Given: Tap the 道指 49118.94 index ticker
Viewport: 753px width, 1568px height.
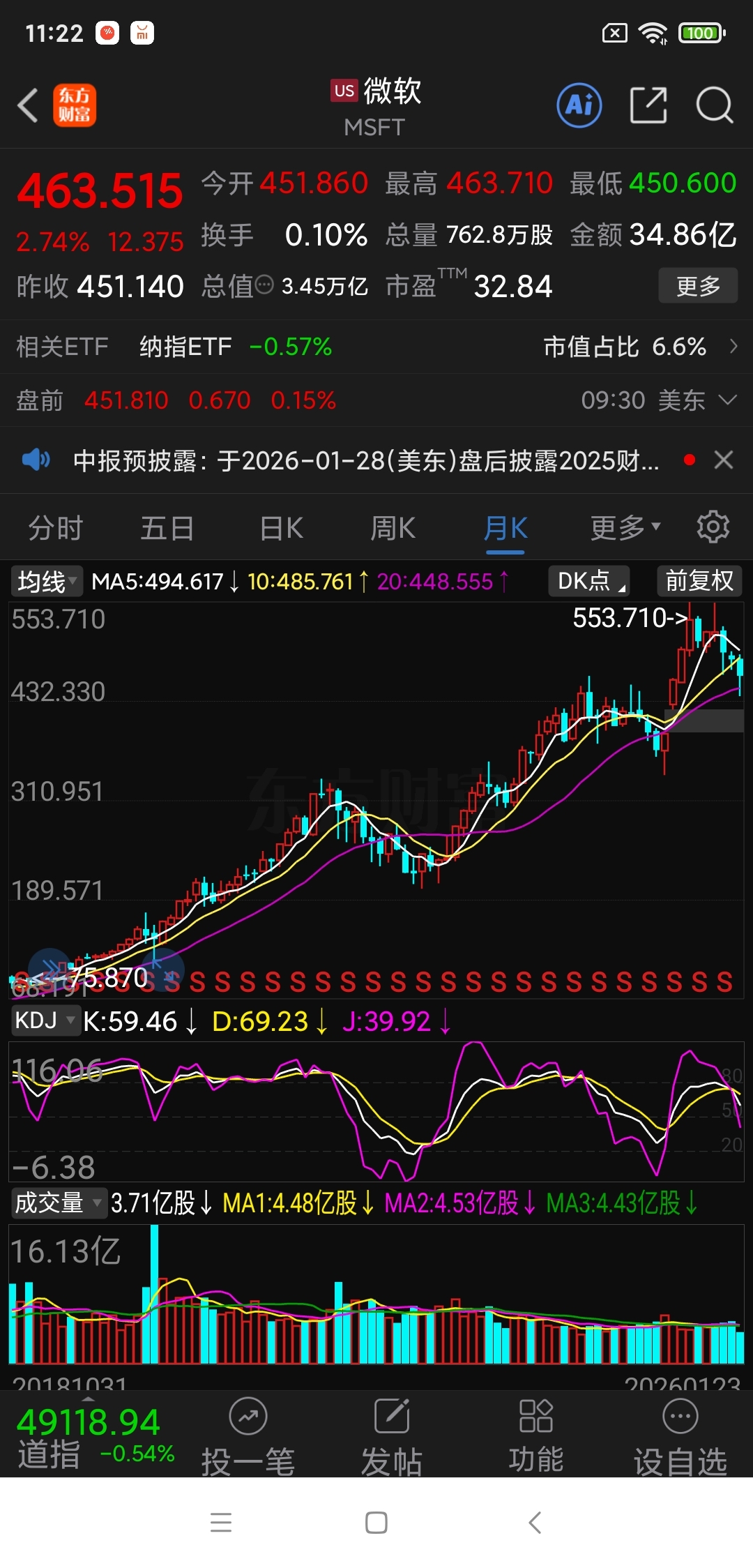Looking at the screenshot, I should pos(96,1437).
